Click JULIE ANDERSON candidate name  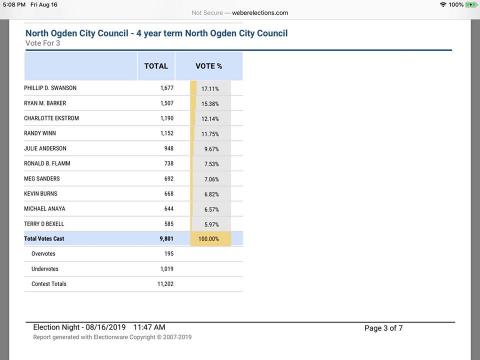(45, 148)
